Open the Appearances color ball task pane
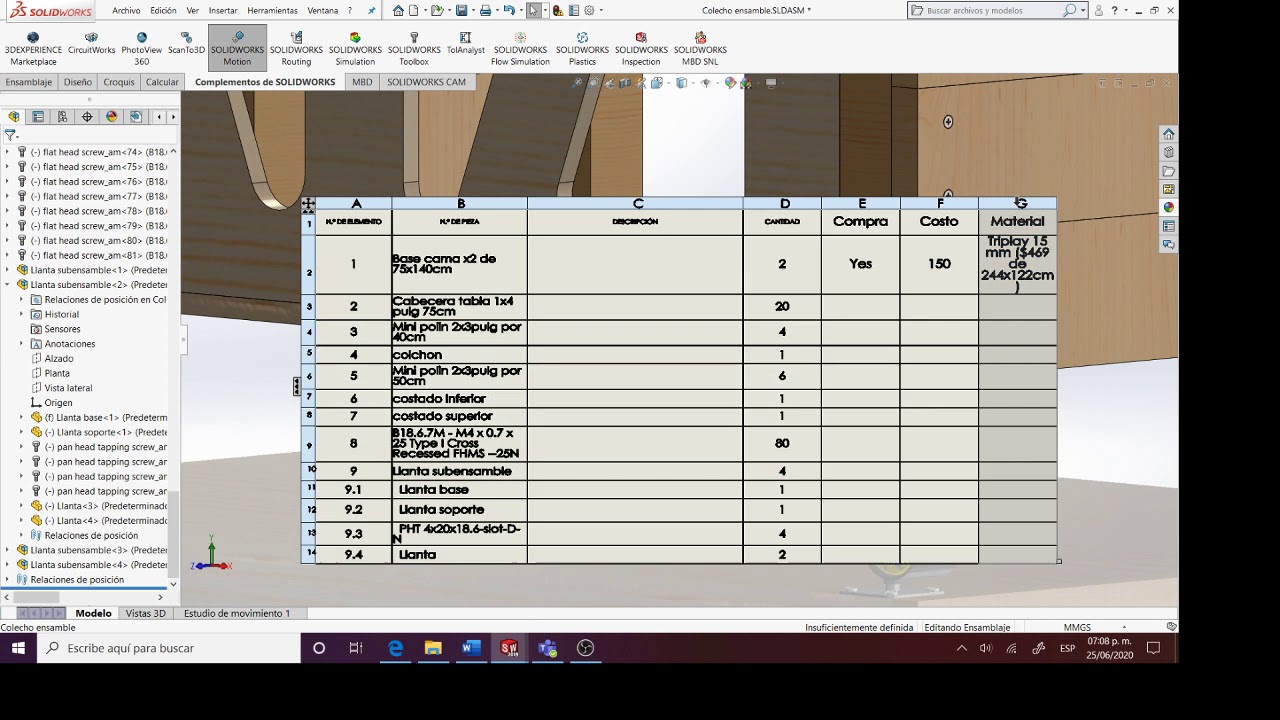 (1168, 207)
